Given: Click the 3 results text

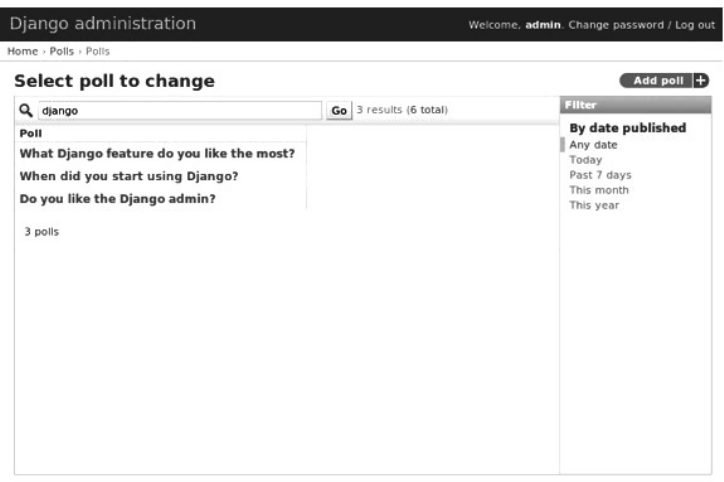Looking at the screenshot, I should point(379,110).
